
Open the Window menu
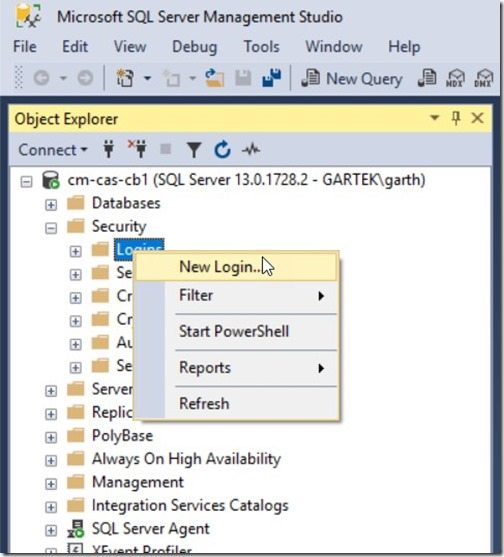334,47
